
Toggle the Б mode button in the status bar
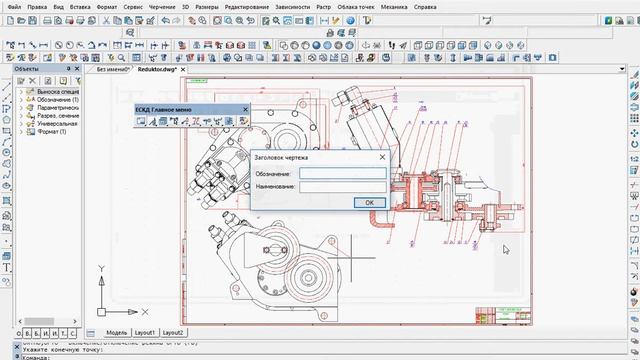[x=36, y=333]
